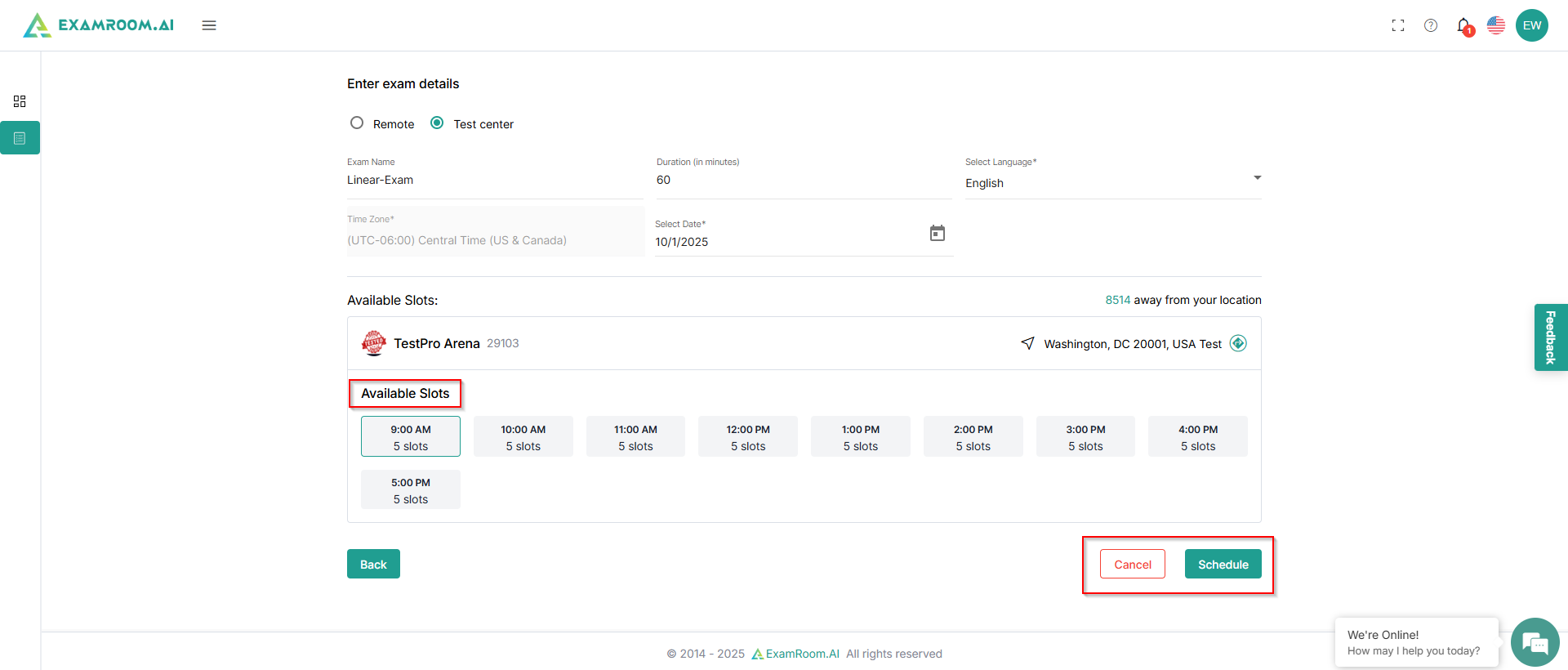1568x670 pixels.
Task: Choose the 2:00 PM time slot
Action: pos(973,437)
